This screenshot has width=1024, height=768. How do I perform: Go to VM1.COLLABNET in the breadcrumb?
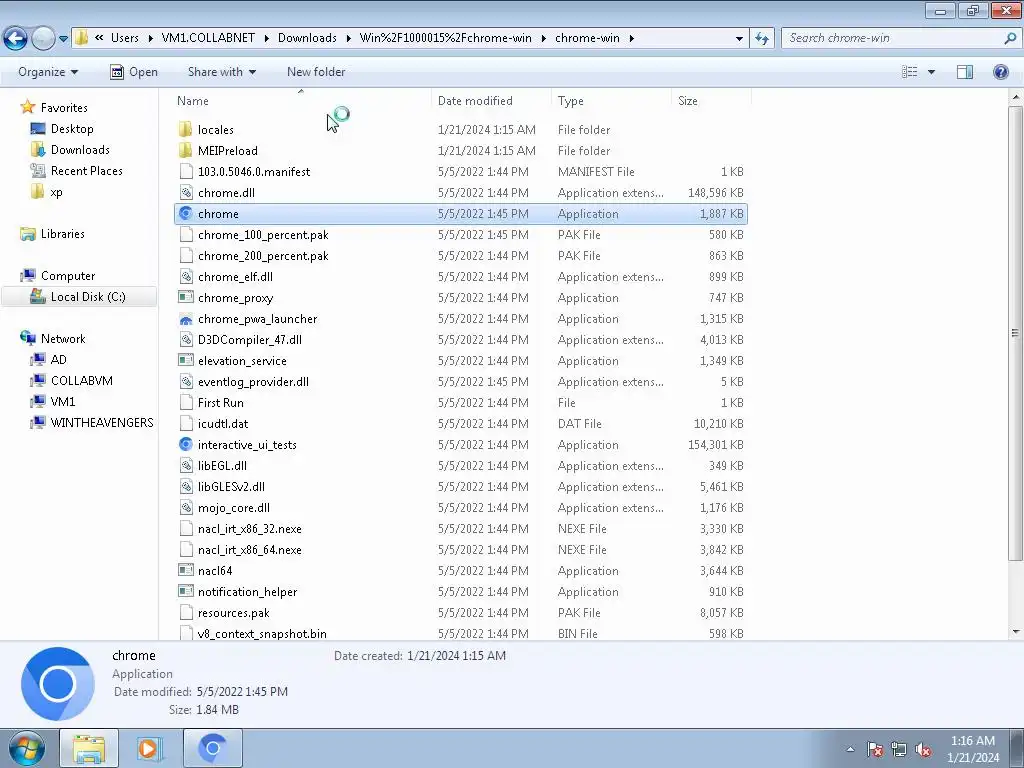pyautogui.click(x=208, y=38)
